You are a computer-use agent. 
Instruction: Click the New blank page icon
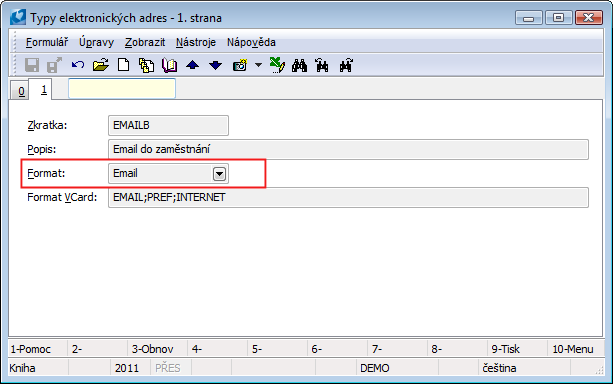124,65
